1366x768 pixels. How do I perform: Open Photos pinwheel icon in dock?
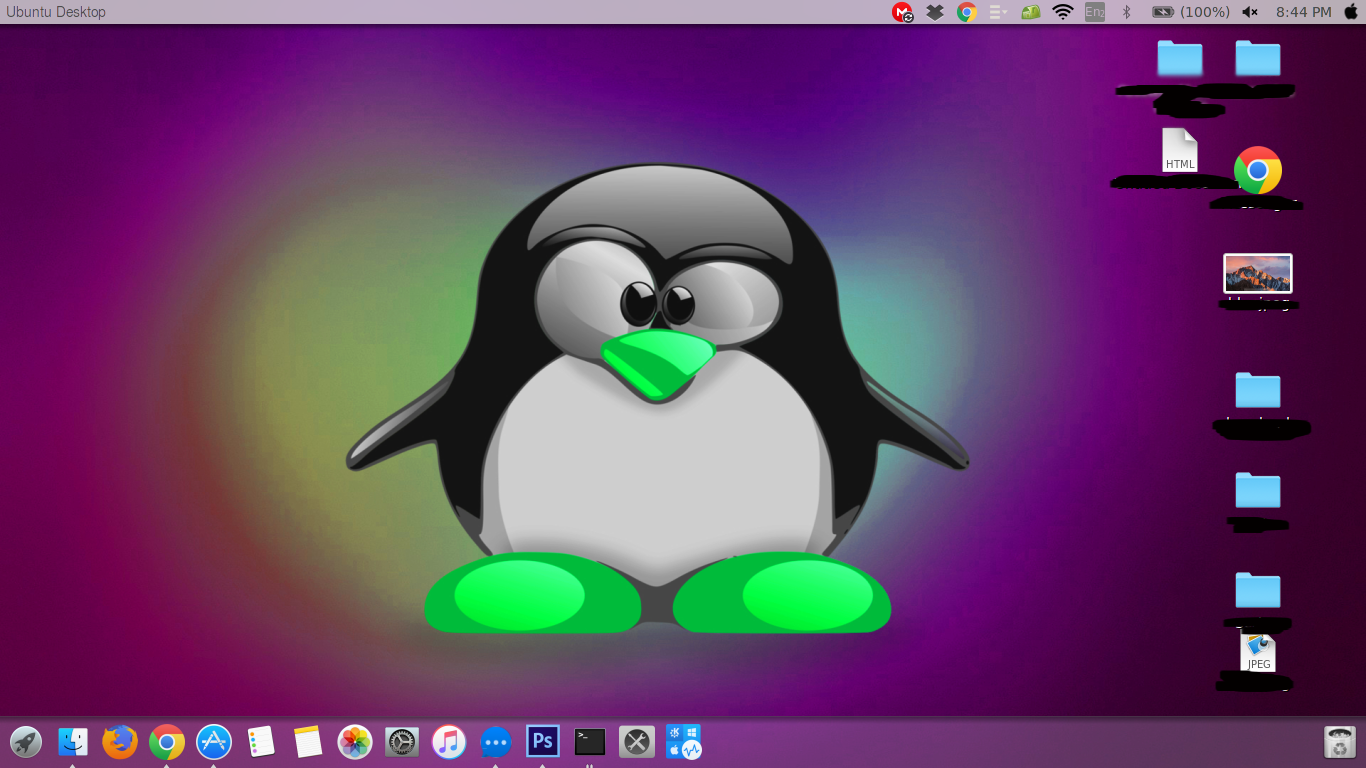point(355,742)
